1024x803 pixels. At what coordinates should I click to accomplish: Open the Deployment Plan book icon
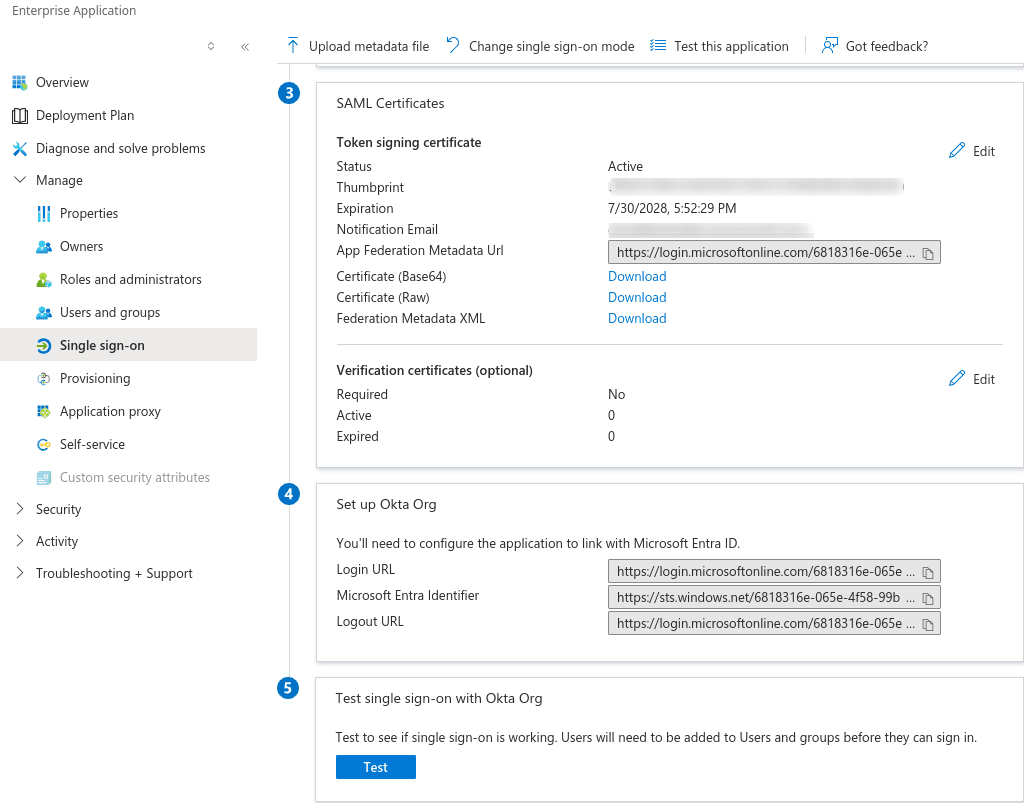click(20, 116)
